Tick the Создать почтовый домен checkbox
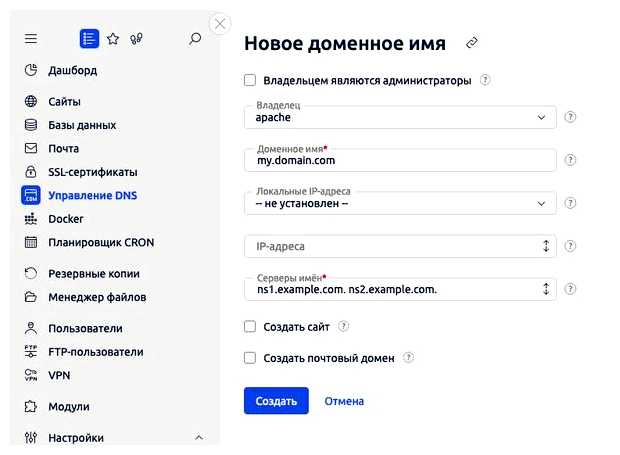Image resolution: width=620 pixels, height=455 pixels. pos(250,358)
